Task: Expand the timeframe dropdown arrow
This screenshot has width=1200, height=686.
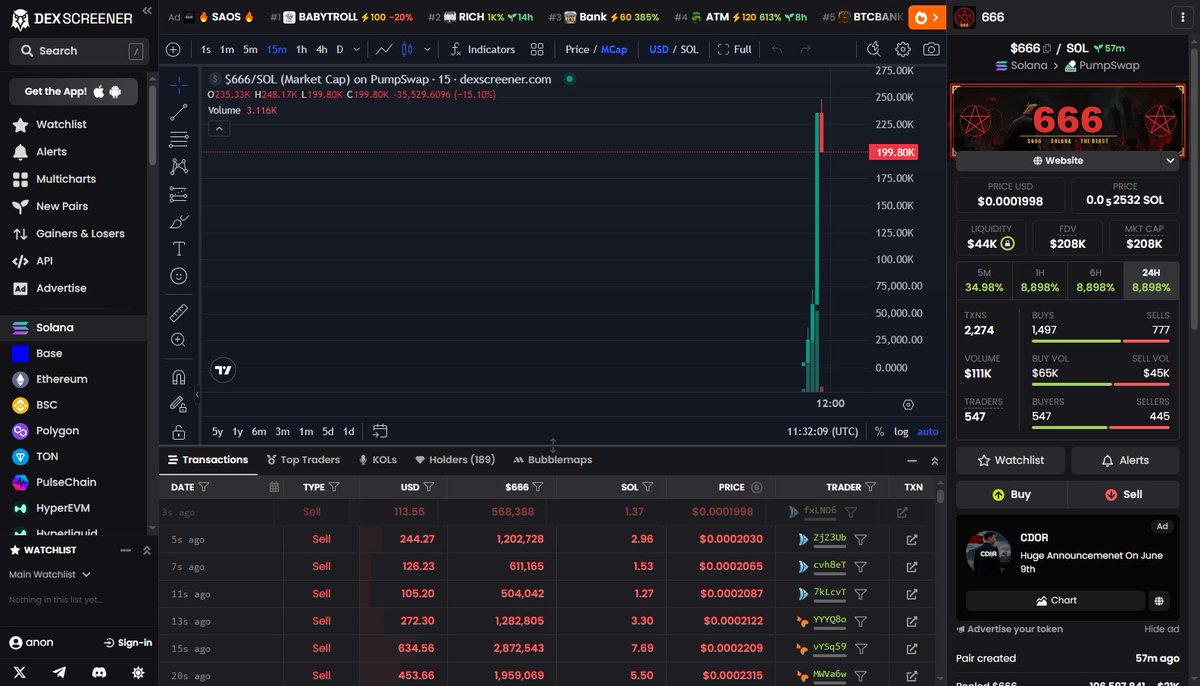Action: pyautogui.click(x=357, y=49)
